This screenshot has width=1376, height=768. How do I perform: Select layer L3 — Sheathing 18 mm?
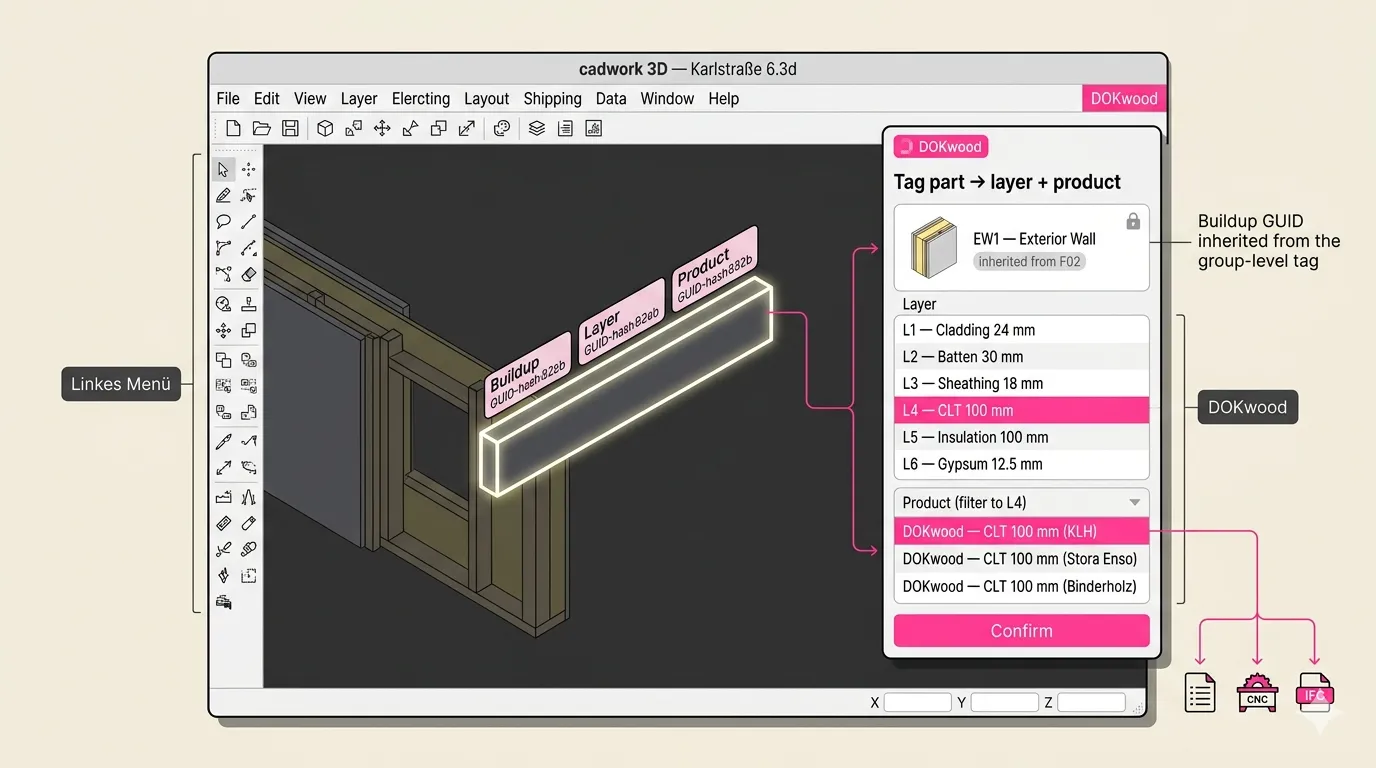(x=1021, y=384)
